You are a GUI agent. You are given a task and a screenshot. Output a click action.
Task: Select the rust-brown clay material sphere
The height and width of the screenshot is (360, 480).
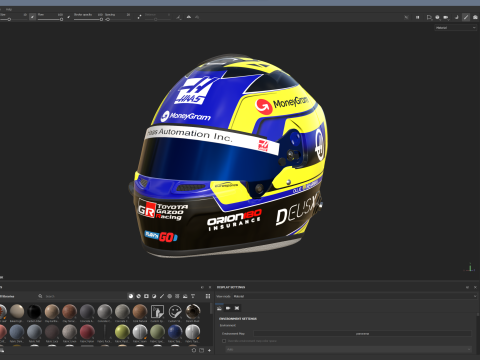(x=69, y=312)
